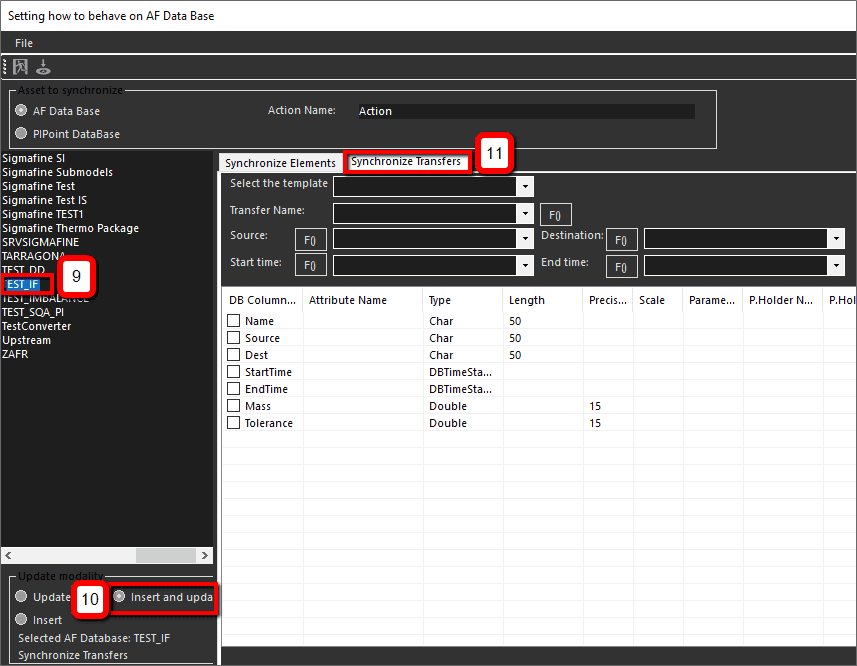Viewport: 857px width, 666px height.
Task: Open the Select the template dropdown
Action: click(x=525, y=186)
